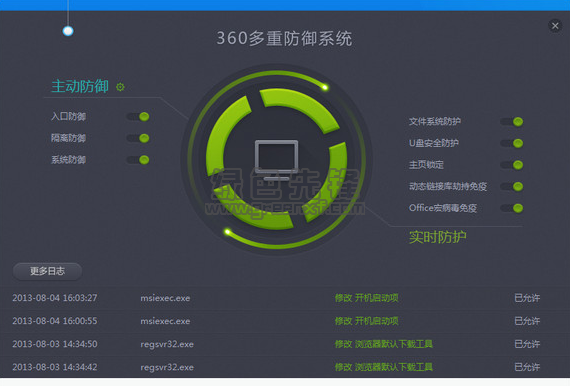
Task: Click 修改 开机启动项 in 16:03:27 log
Action: pos(366,298)
